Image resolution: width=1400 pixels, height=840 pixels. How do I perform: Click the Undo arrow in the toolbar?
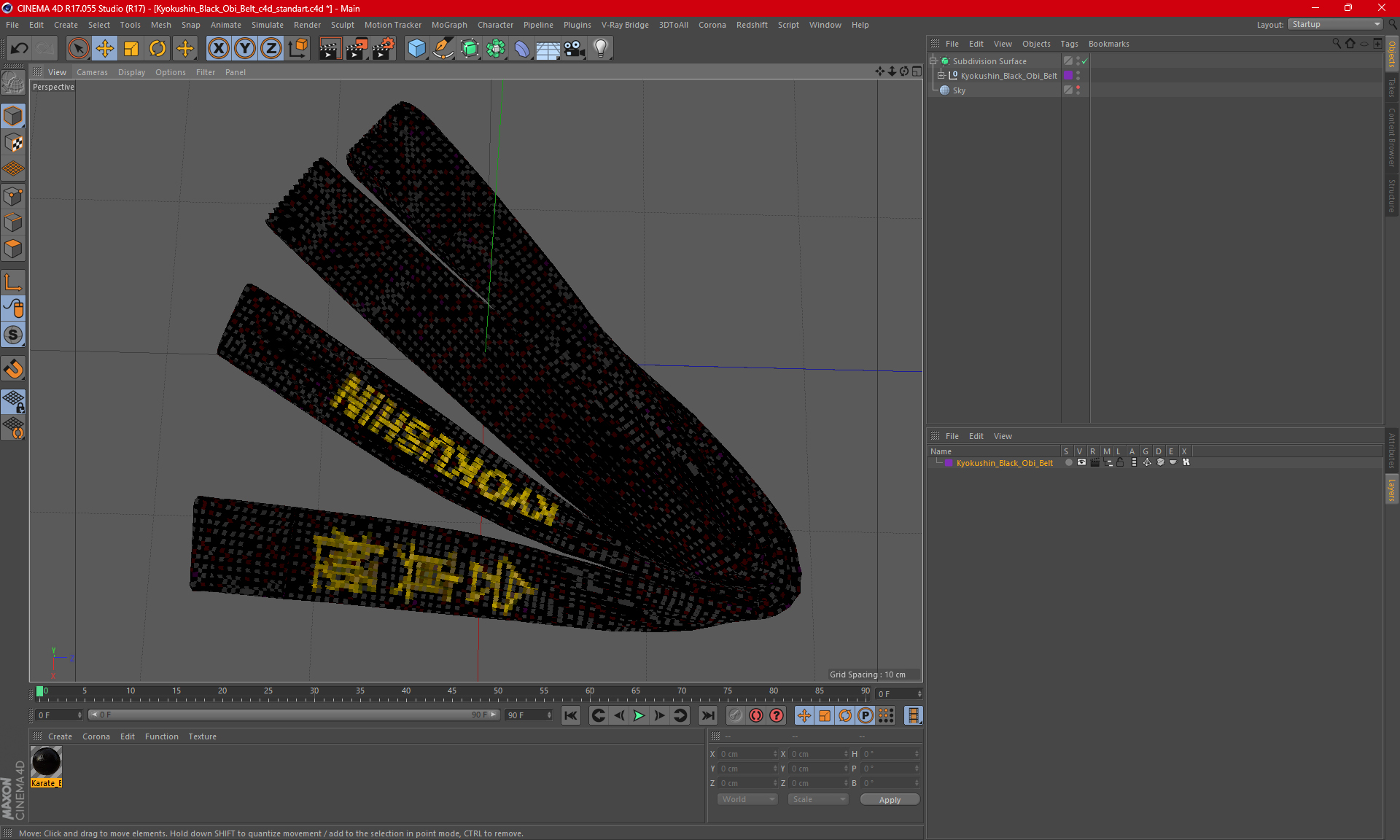pos(20,49)
